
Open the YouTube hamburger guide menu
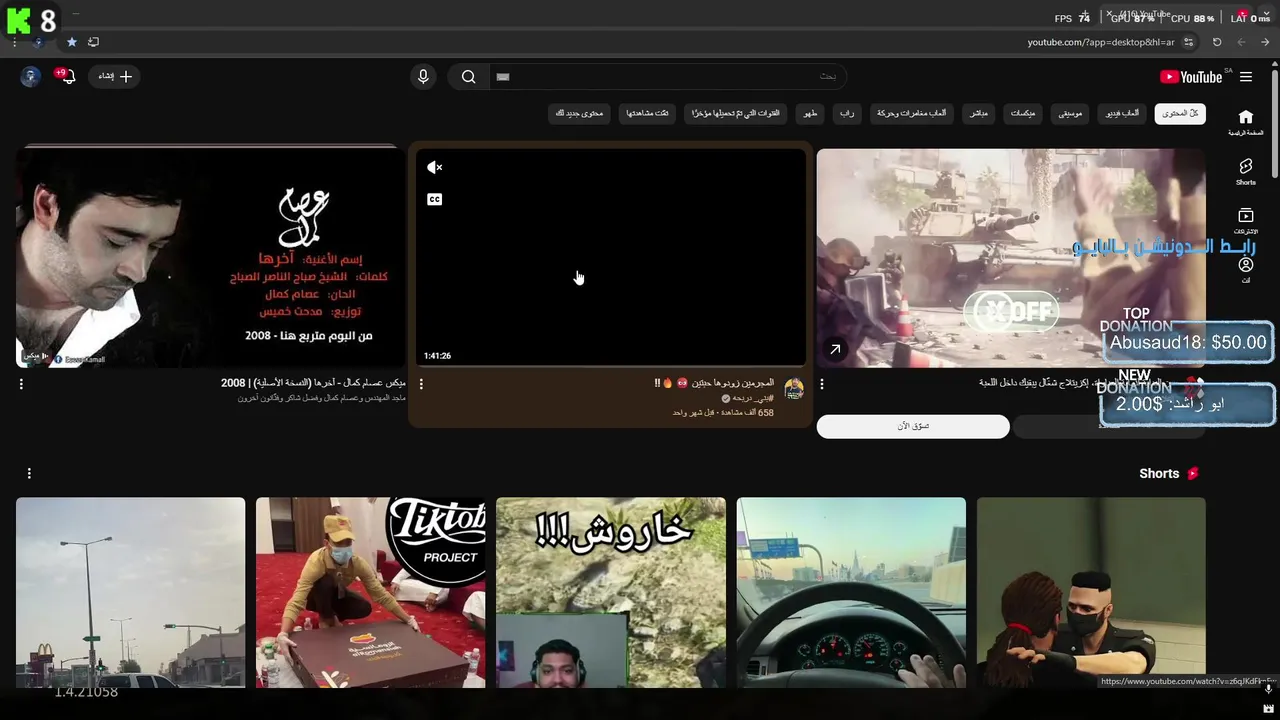(1246, 77)
